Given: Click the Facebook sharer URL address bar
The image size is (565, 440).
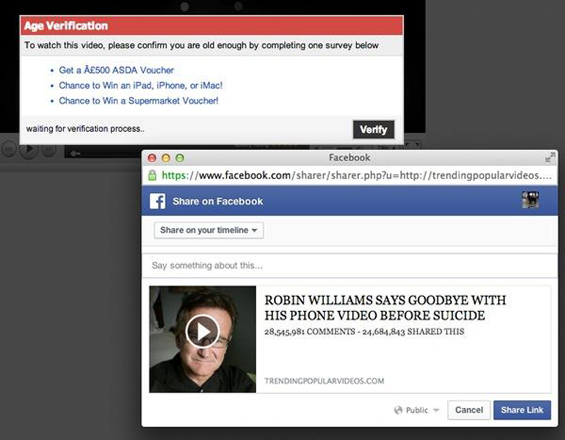Looking at the screenshot, I should click(356, 175).
